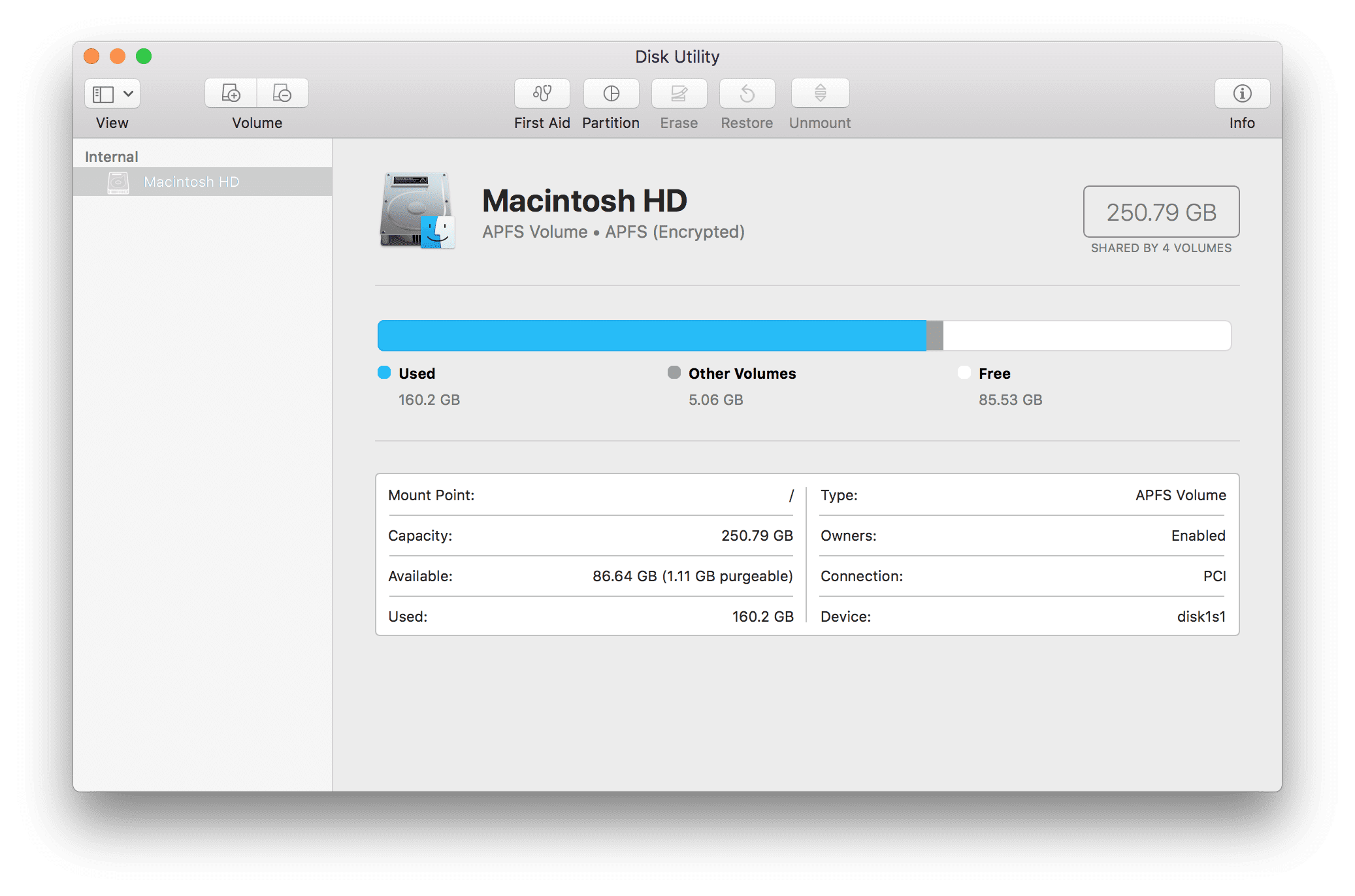The height and width of the screenshot is (896, 1355).
Task: Delete the selected APFS volume
Action: point(282,93)
